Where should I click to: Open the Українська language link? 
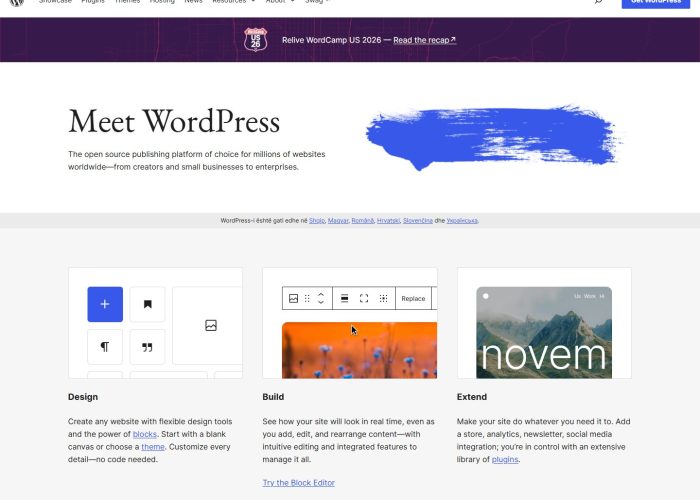[x=462, y=221]
